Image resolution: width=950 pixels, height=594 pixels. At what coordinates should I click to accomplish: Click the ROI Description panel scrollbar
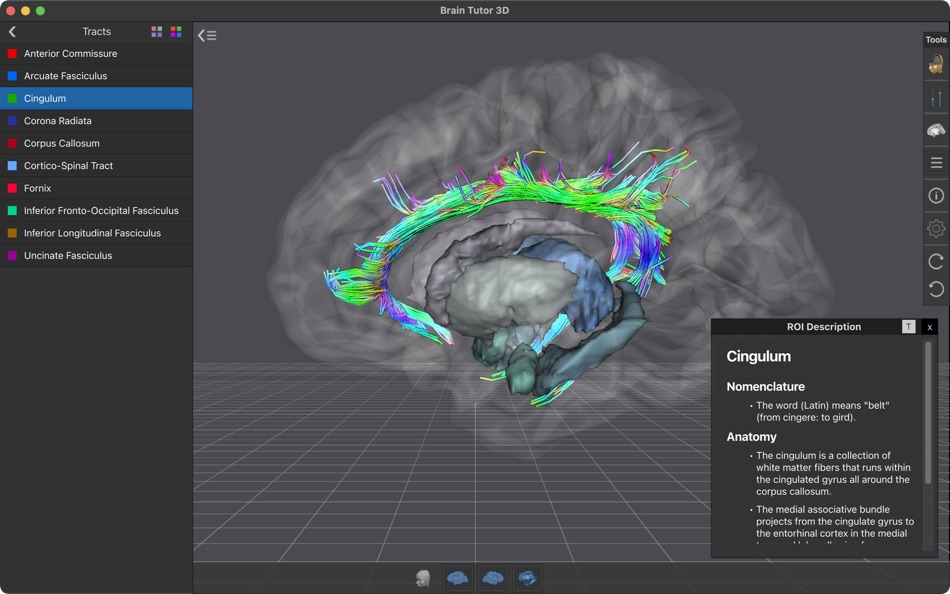pos(928,413)
